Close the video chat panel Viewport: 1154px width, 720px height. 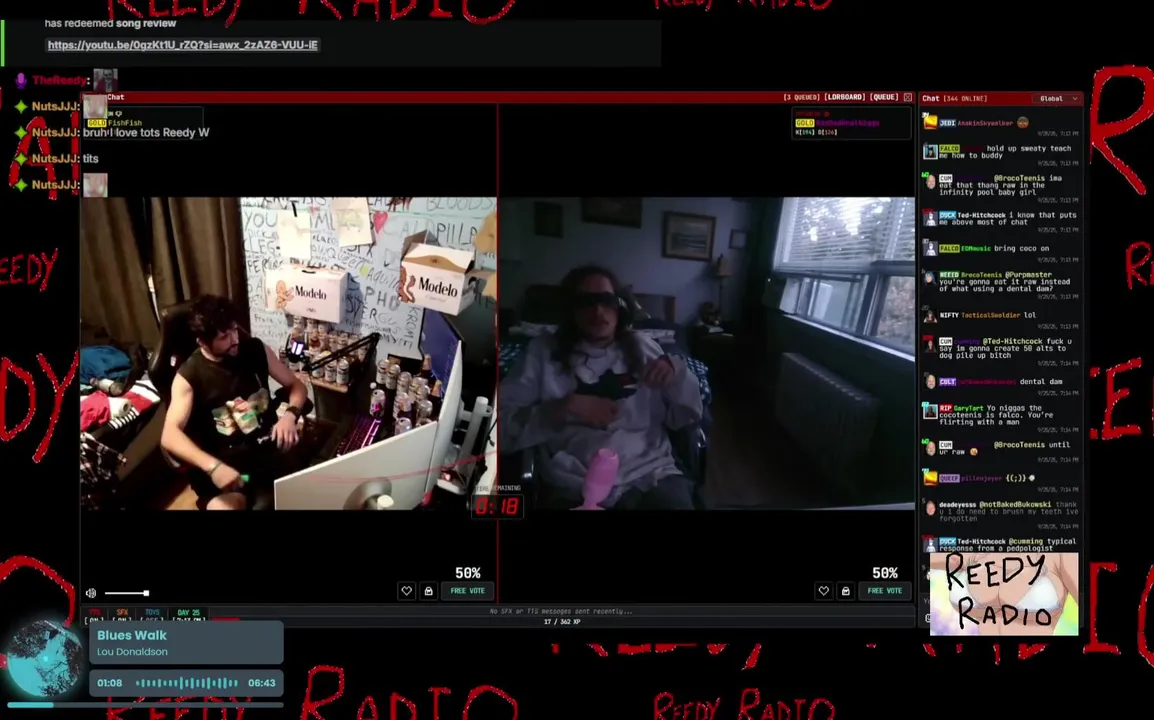(x=907, y=97)
